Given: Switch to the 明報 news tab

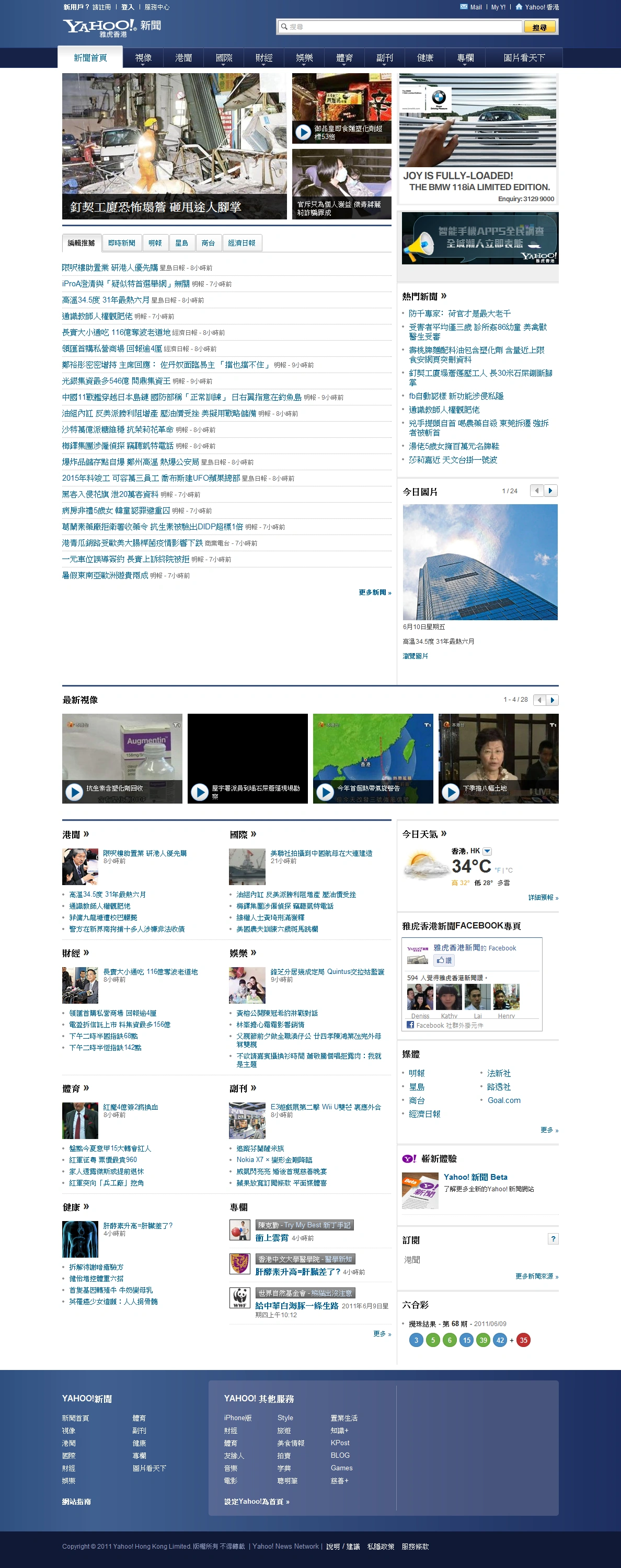Looking at the screenshot, I should click(x=155, y=243).
